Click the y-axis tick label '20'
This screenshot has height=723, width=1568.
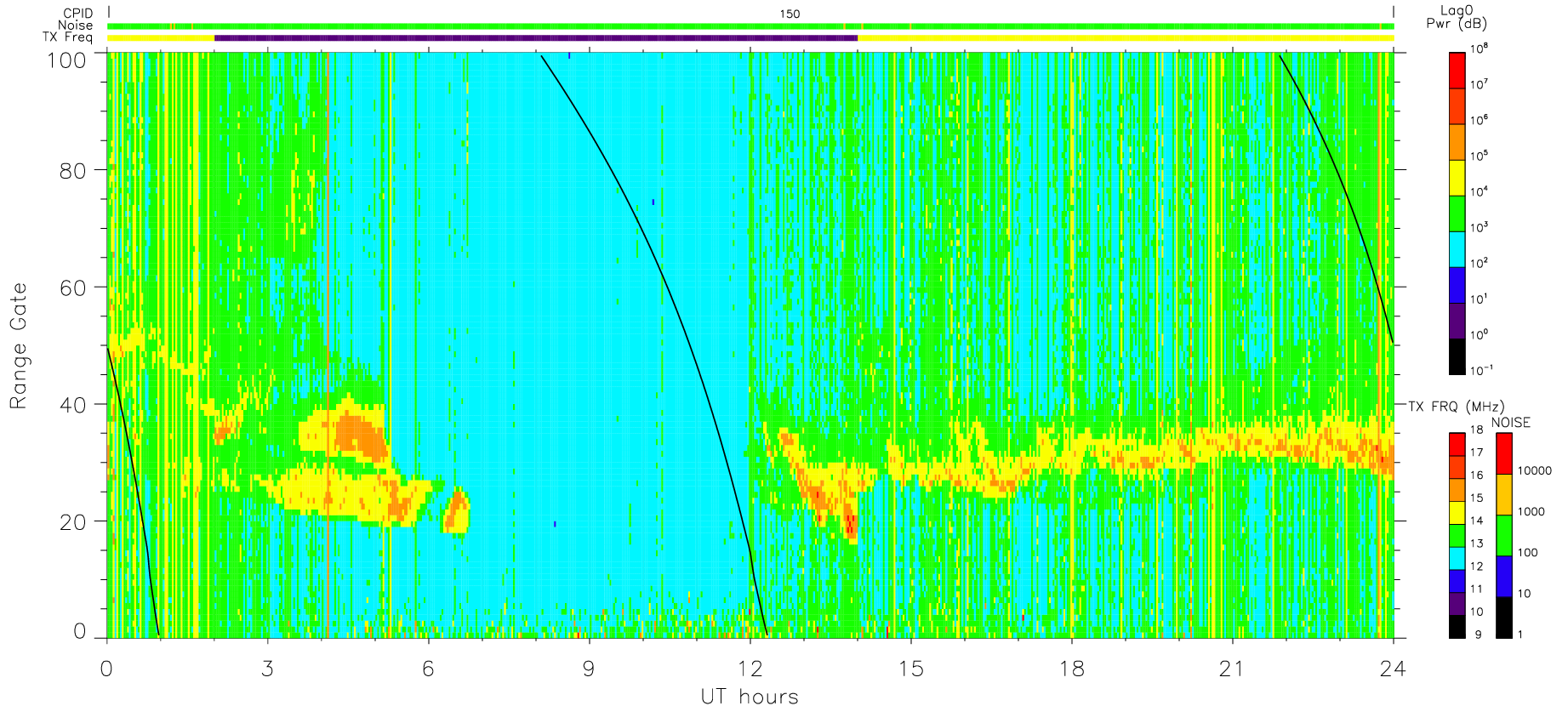click(72, 522)
